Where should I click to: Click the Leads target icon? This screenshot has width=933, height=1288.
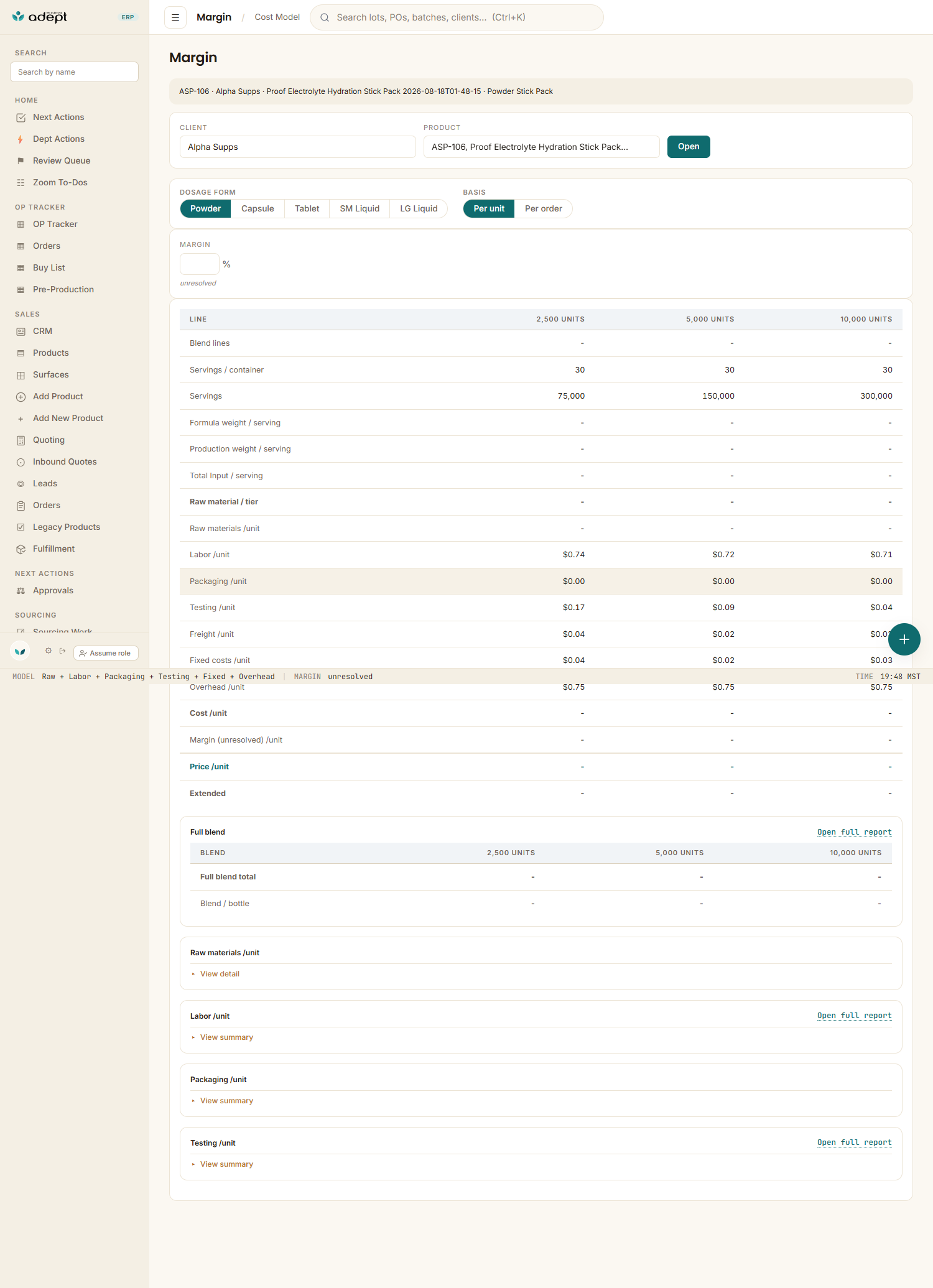point(21,484)
